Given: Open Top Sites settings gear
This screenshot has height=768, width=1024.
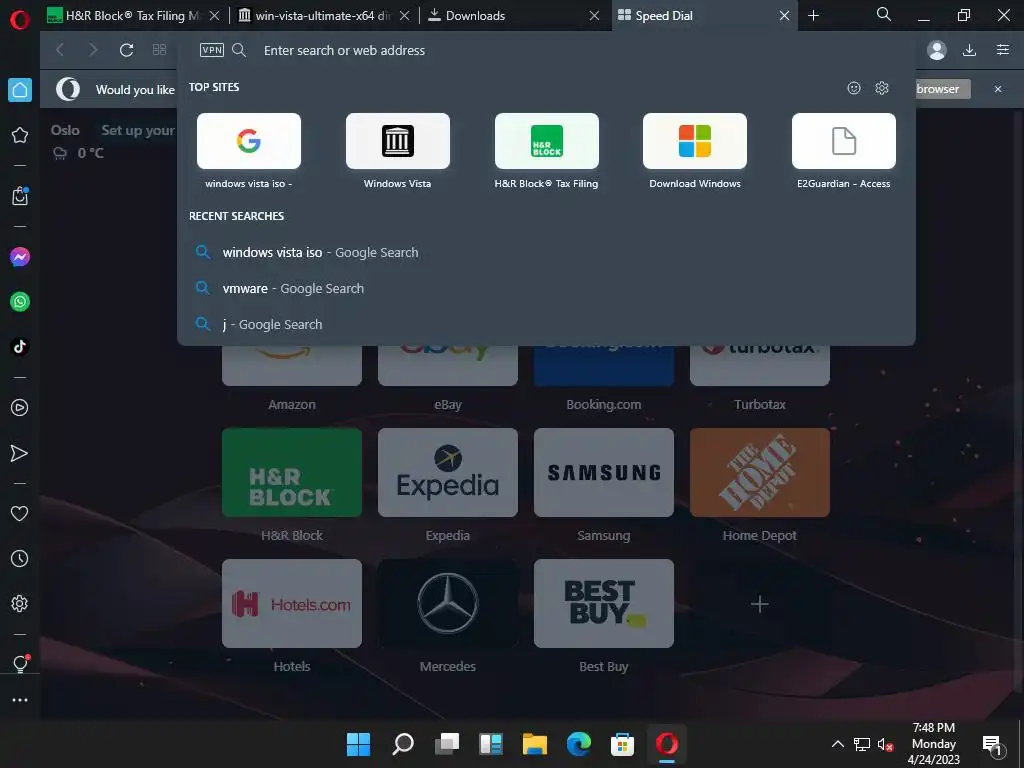Looking at the screenshot, I should pyautogui.click(x=882, y=88).
